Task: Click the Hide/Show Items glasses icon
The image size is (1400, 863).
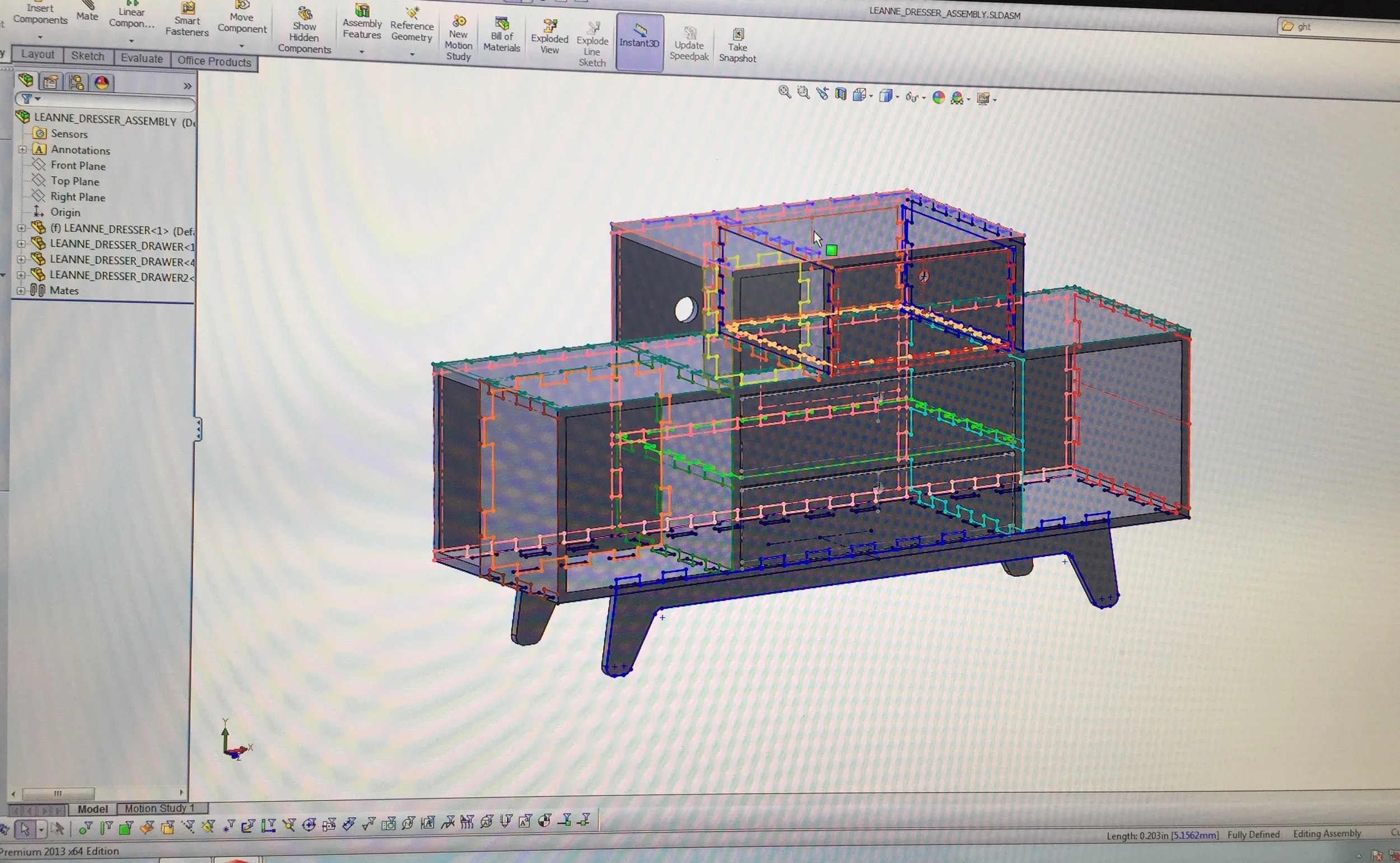Action: 912,97
